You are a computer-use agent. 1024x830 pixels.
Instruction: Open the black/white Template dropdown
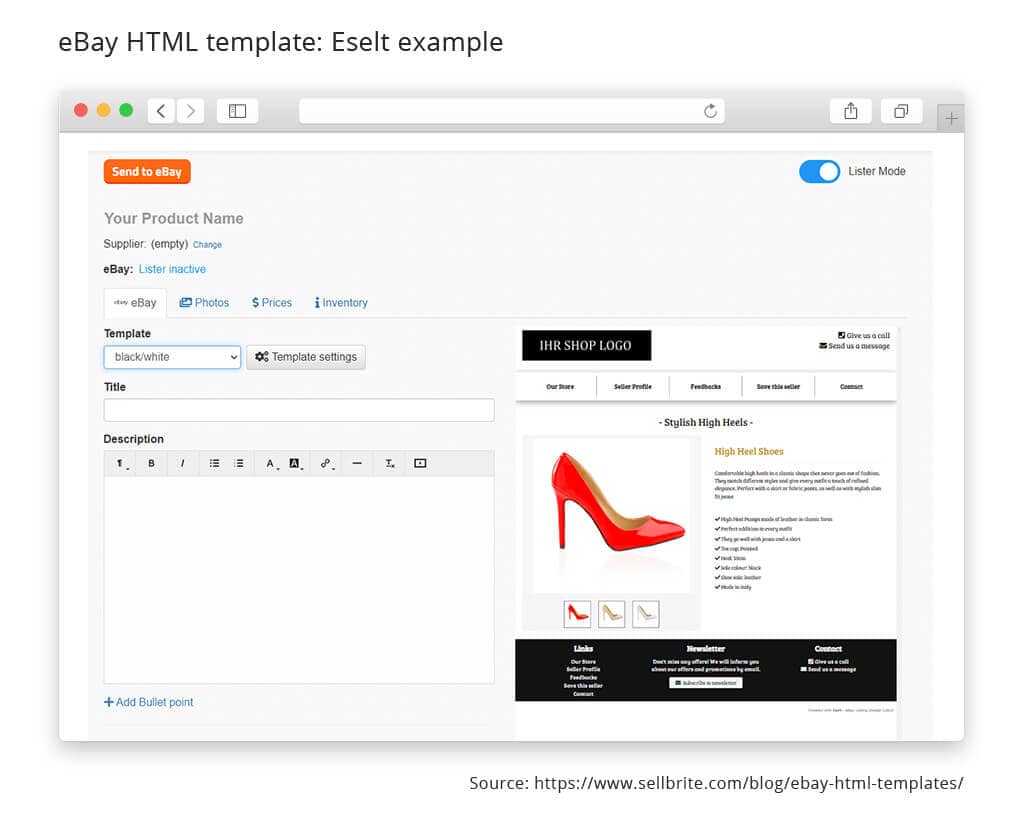172,357
